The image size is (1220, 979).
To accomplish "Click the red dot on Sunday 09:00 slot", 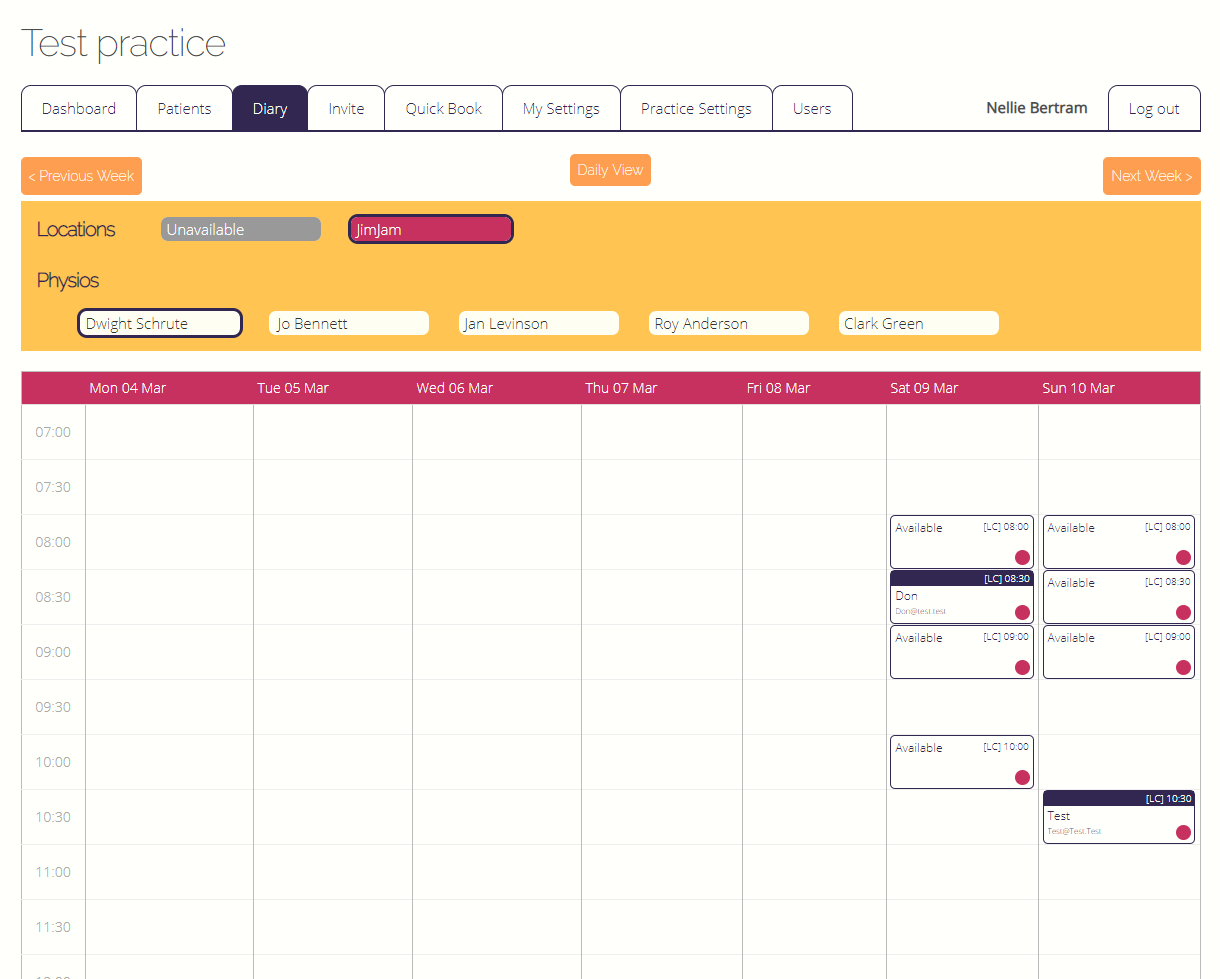I will point(1183,667).
